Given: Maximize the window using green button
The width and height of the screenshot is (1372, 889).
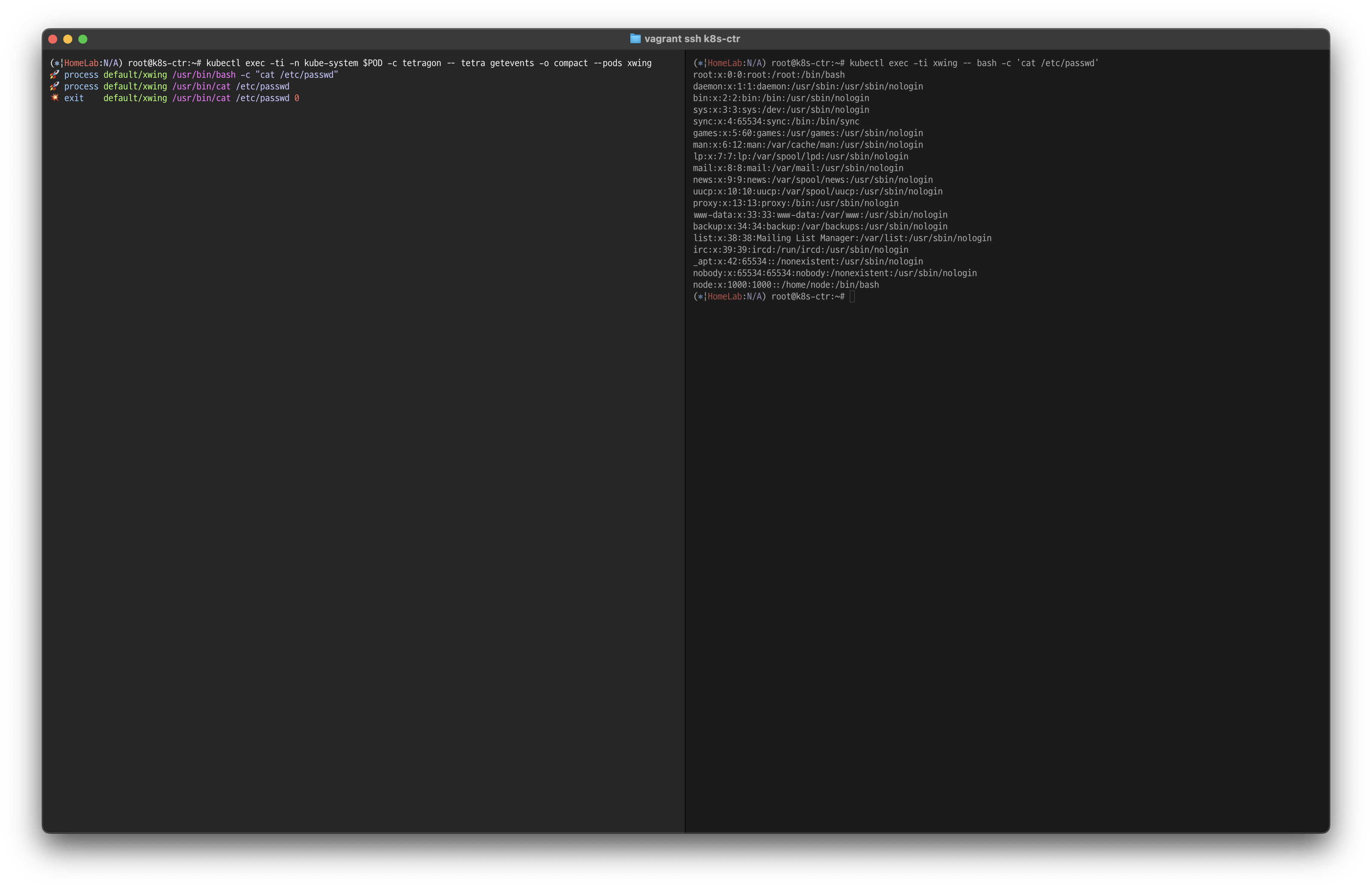Looking at the screenshot, I should [83, 39].
